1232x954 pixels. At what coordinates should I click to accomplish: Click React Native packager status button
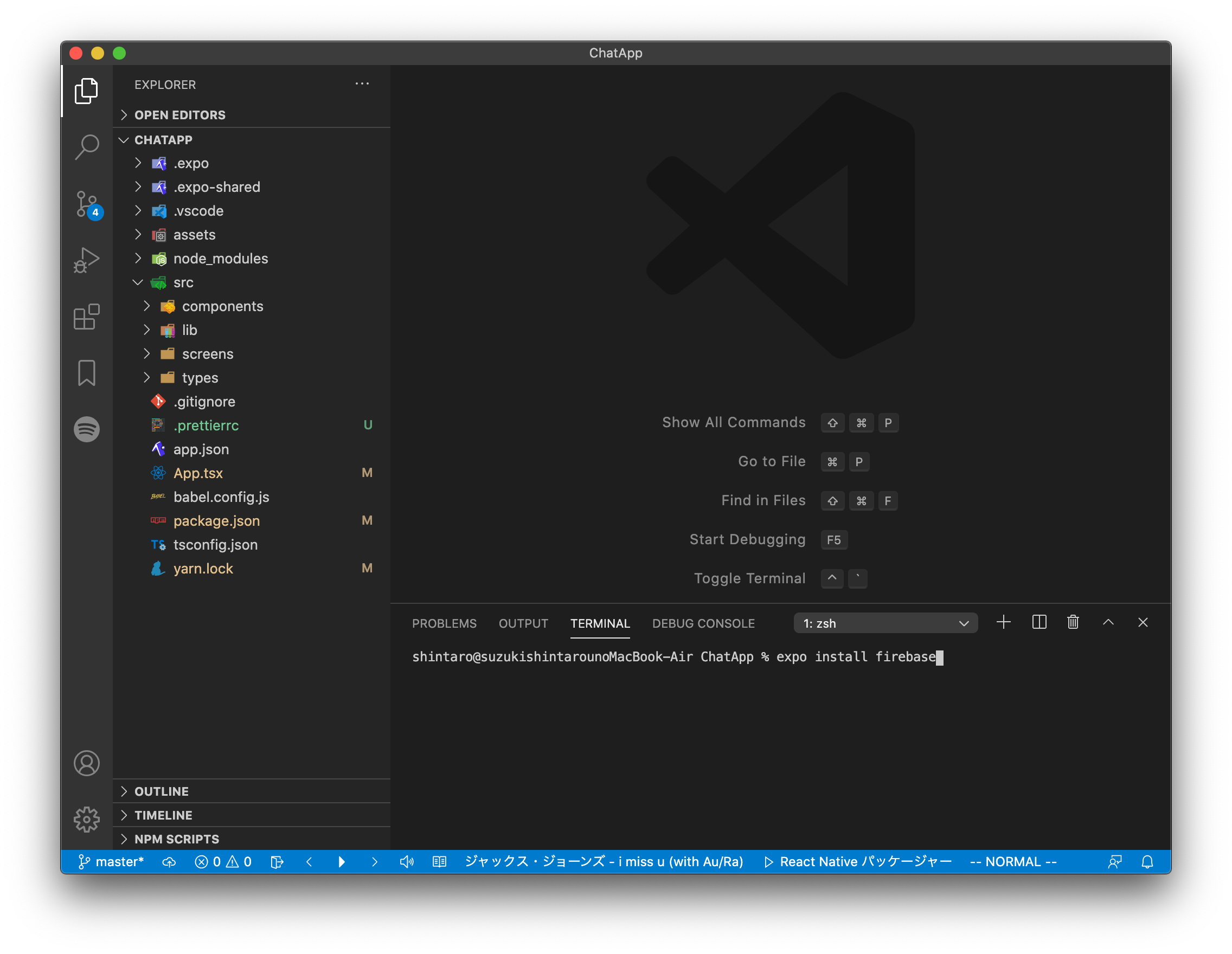(x=858, y=861)
